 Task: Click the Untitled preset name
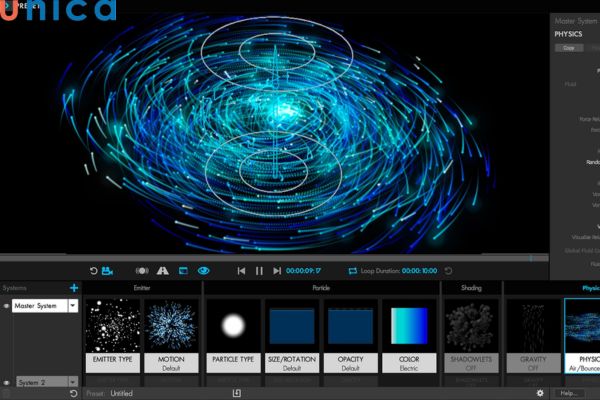[121, 393]
